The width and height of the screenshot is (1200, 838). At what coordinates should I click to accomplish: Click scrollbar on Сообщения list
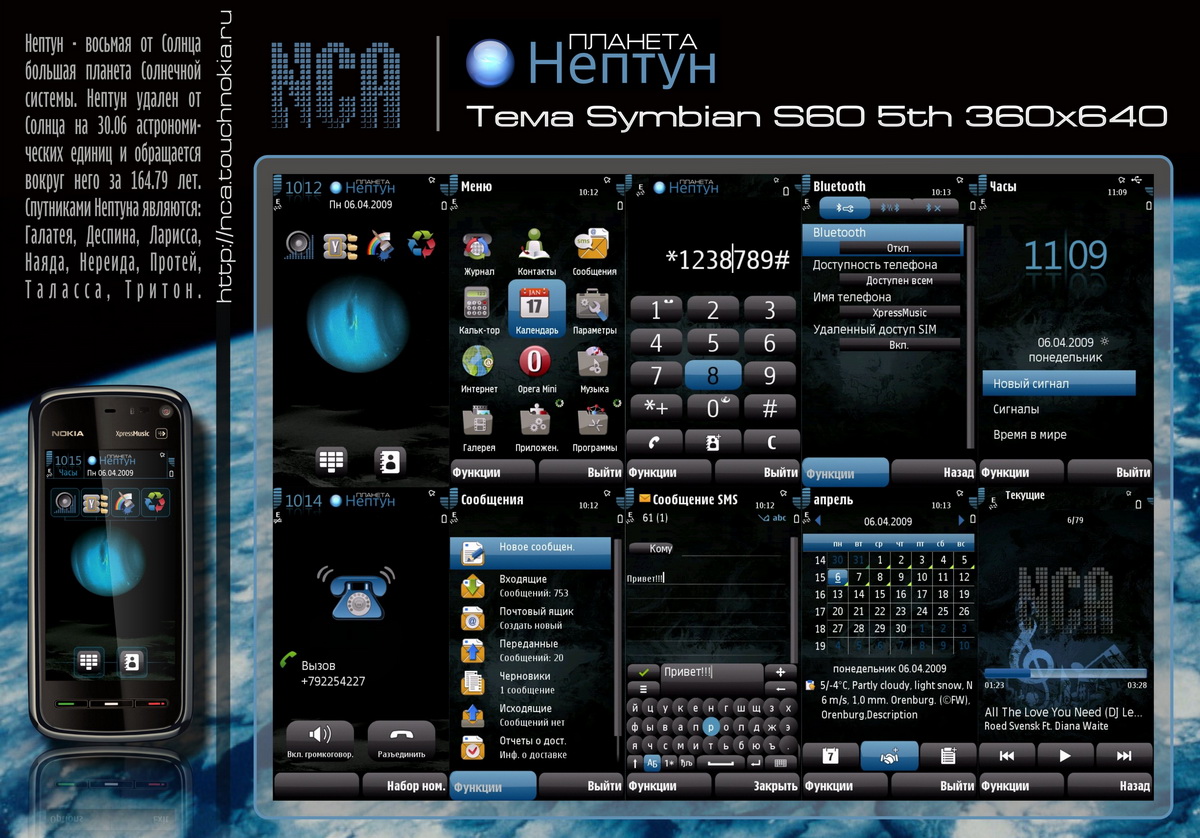pyautogui.click(x=618, y=650)
